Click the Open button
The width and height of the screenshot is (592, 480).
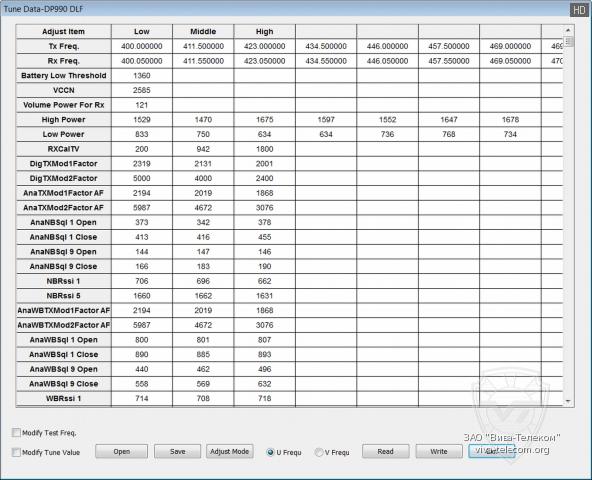tap(122, 451)
